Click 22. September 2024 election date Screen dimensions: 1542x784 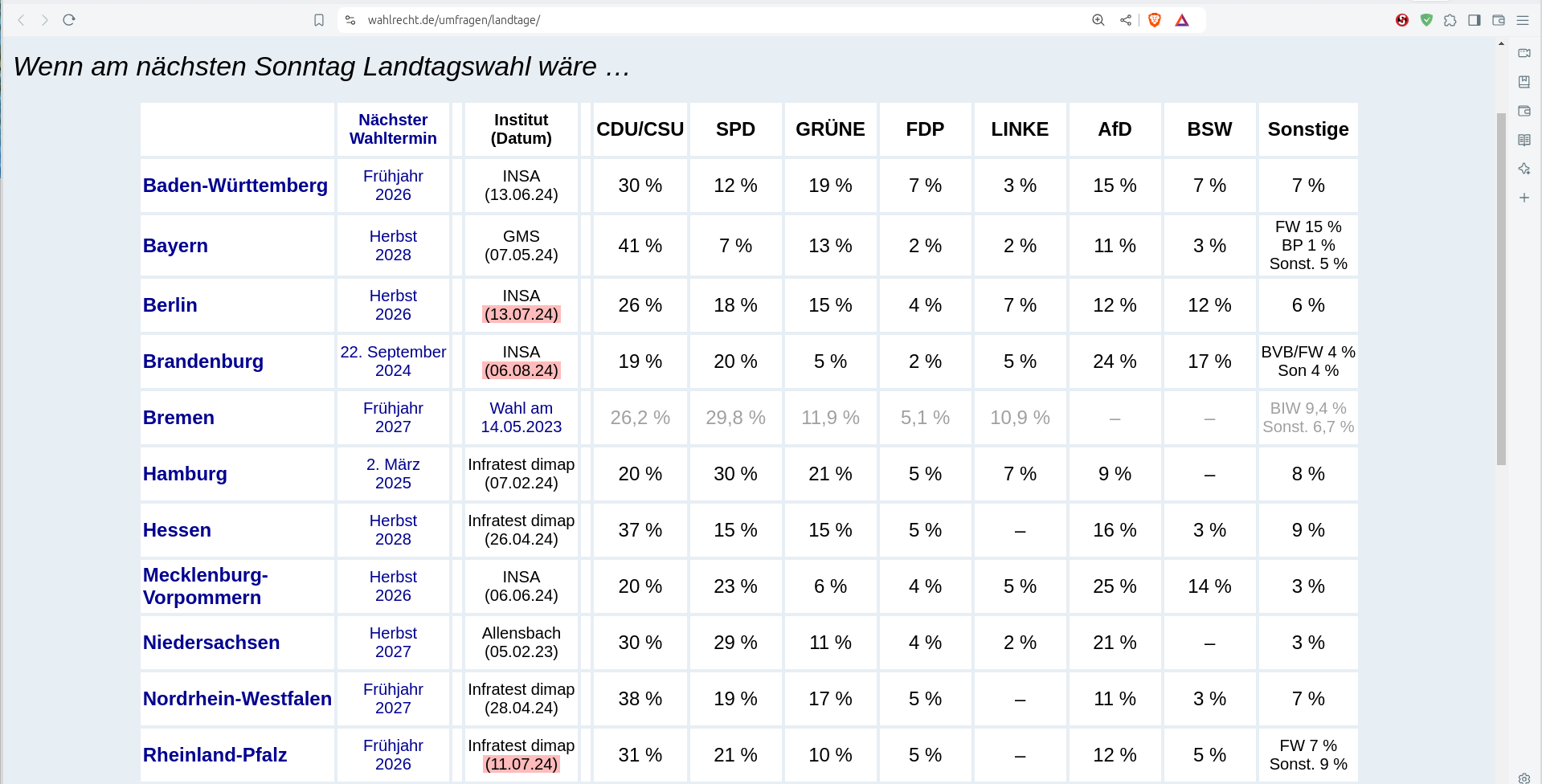393,361
